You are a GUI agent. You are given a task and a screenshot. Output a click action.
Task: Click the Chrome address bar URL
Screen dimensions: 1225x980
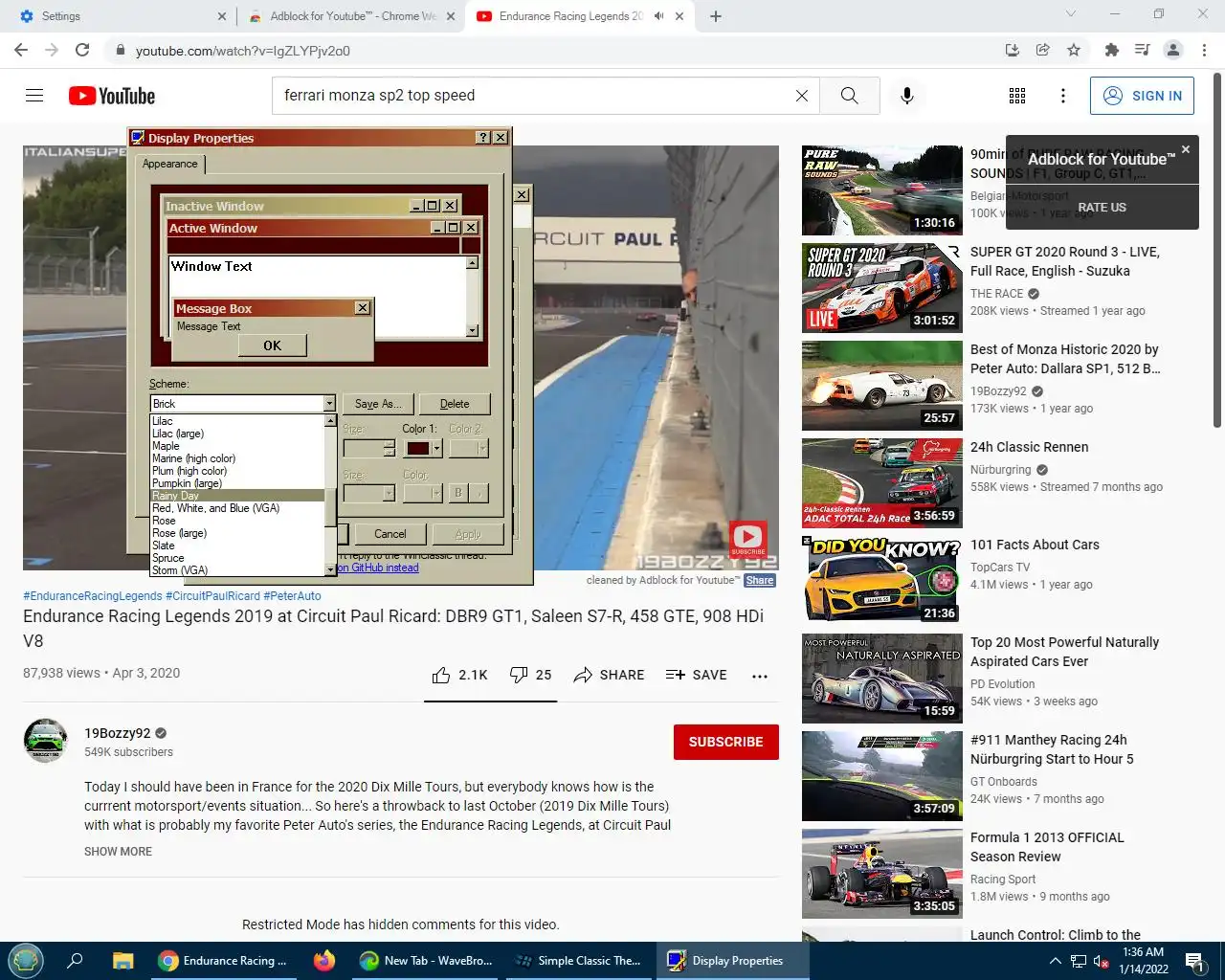(x=243, y=51)
